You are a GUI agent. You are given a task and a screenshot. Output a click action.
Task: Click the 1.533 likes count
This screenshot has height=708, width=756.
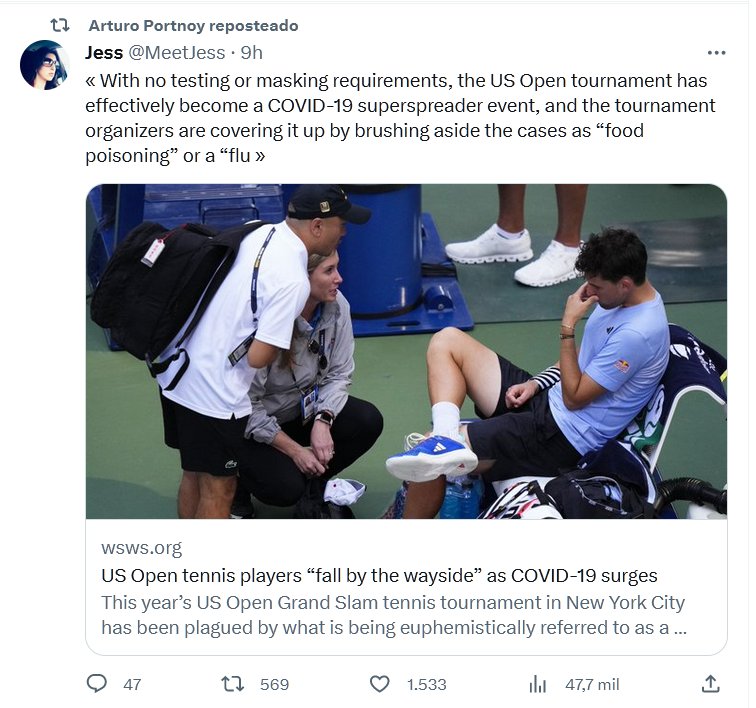tap(426, 685)
